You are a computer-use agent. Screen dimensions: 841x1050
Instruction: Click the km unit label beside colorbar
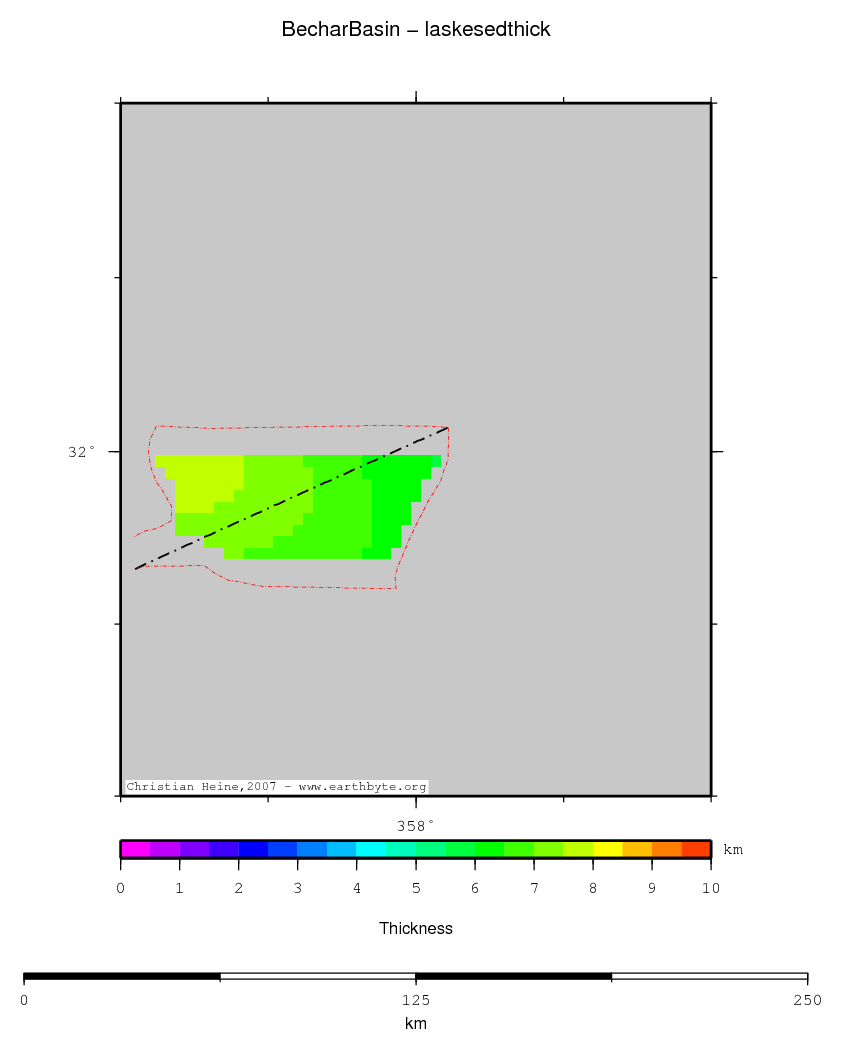(733, 850)
